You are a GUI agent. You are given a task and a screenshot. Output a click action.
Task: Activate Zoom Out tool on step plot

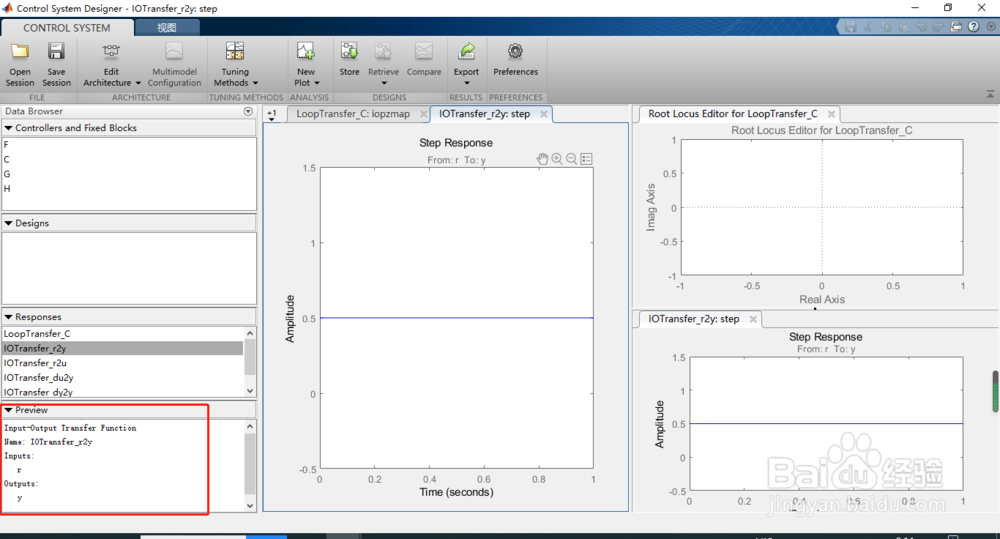point(571,159)
